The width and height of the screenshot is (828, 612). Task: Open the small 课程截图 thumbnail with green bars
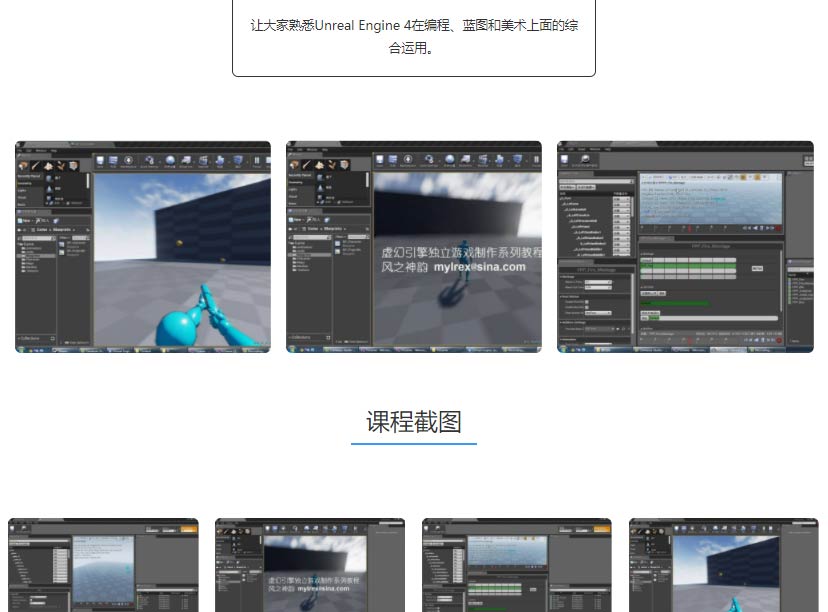point(517,565)
